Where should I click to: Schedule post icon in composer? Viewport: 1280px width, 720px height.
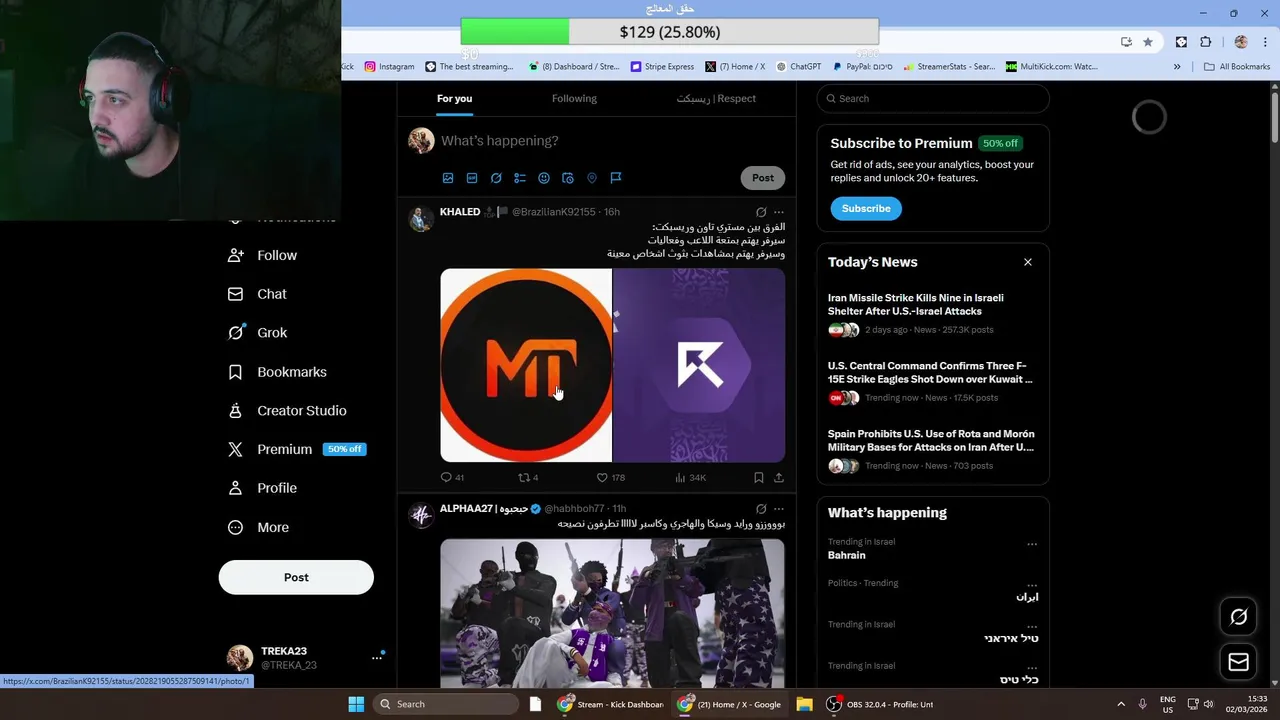(568, 178)
